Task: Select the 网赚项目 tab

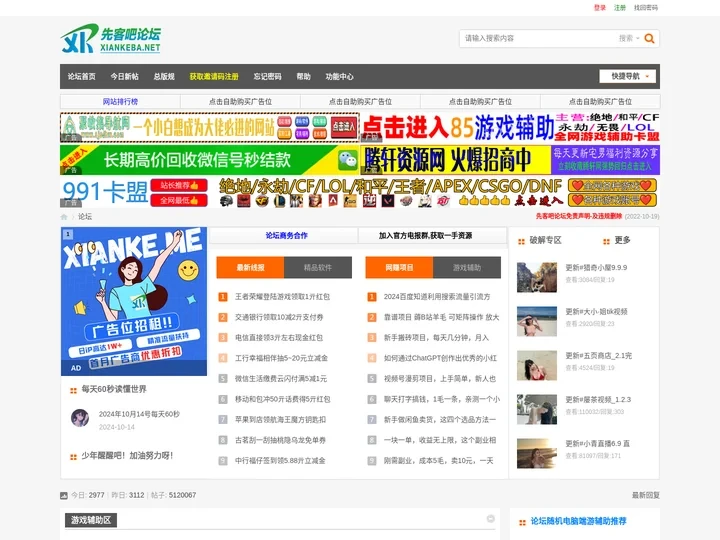Action: [399, 267]
